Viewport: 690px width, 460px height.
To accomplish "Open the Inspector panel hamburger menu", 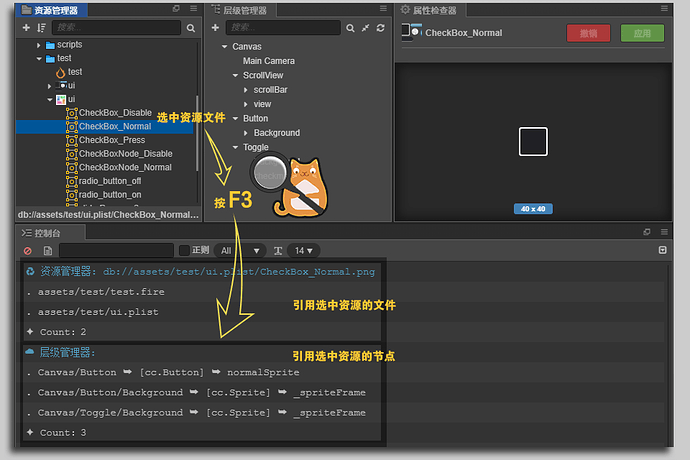I will (x=664, y=8).
